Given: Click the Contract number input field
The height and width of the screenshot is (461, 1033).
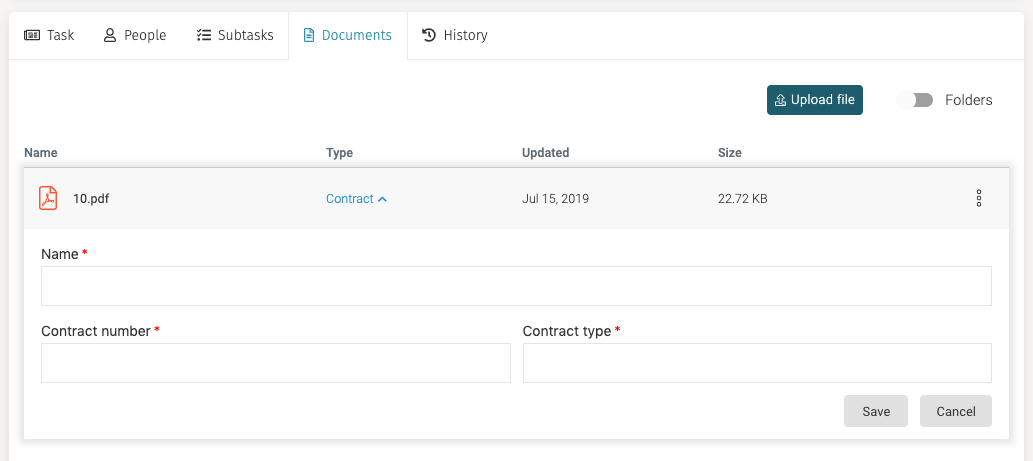Looking at the screenshot, I should point(275,363).
